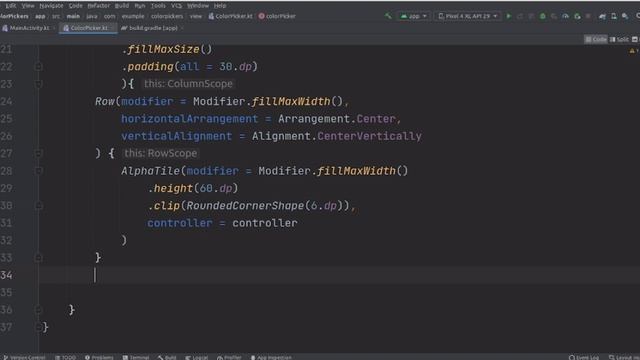Viewport: 640px width, 360px height.
Task: Collapse the code fold marker on line 30
Action: (38, 206)
